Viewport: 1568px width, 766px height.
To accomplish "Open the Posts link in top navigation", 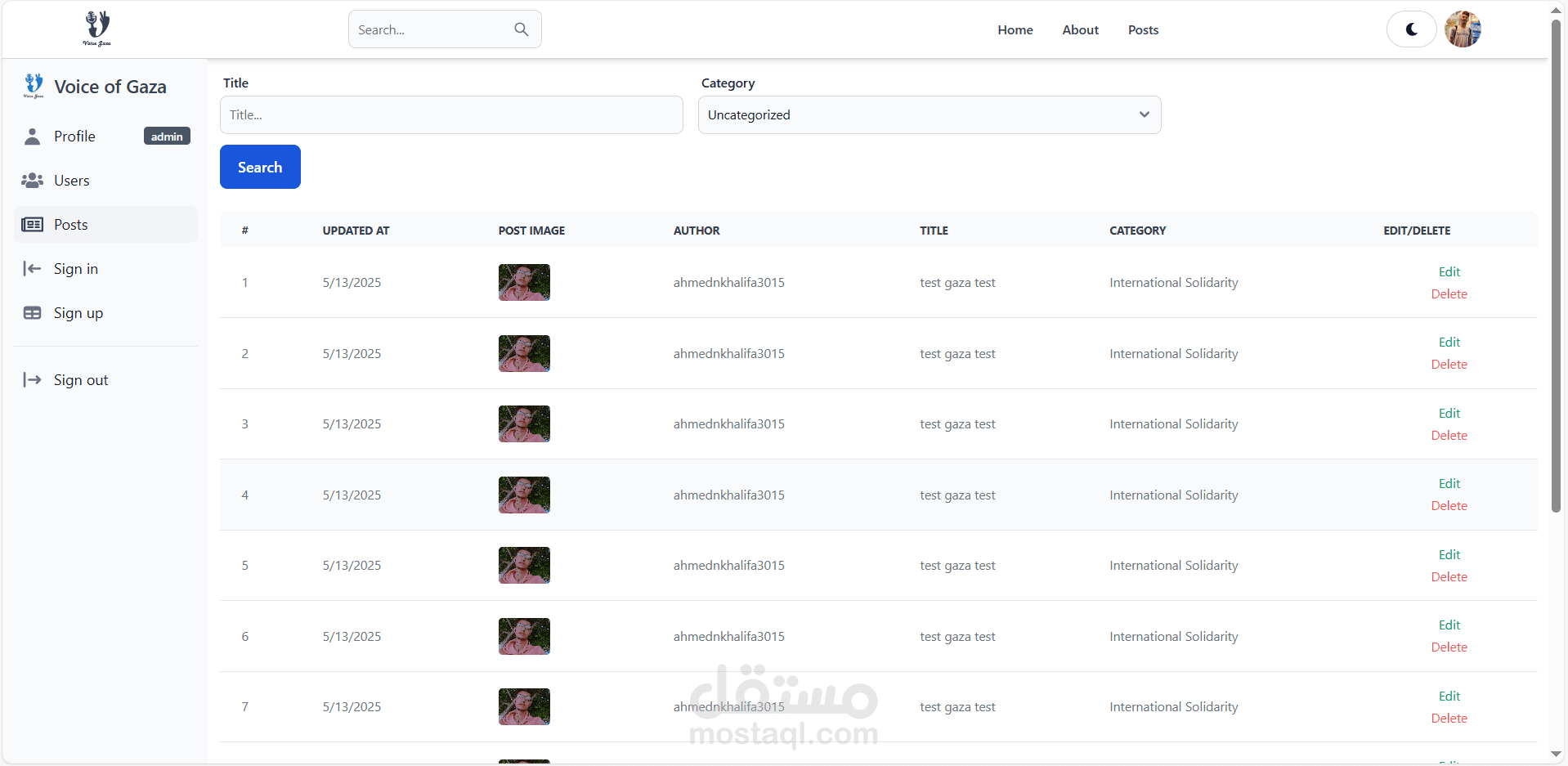I will click(1143, 30).
